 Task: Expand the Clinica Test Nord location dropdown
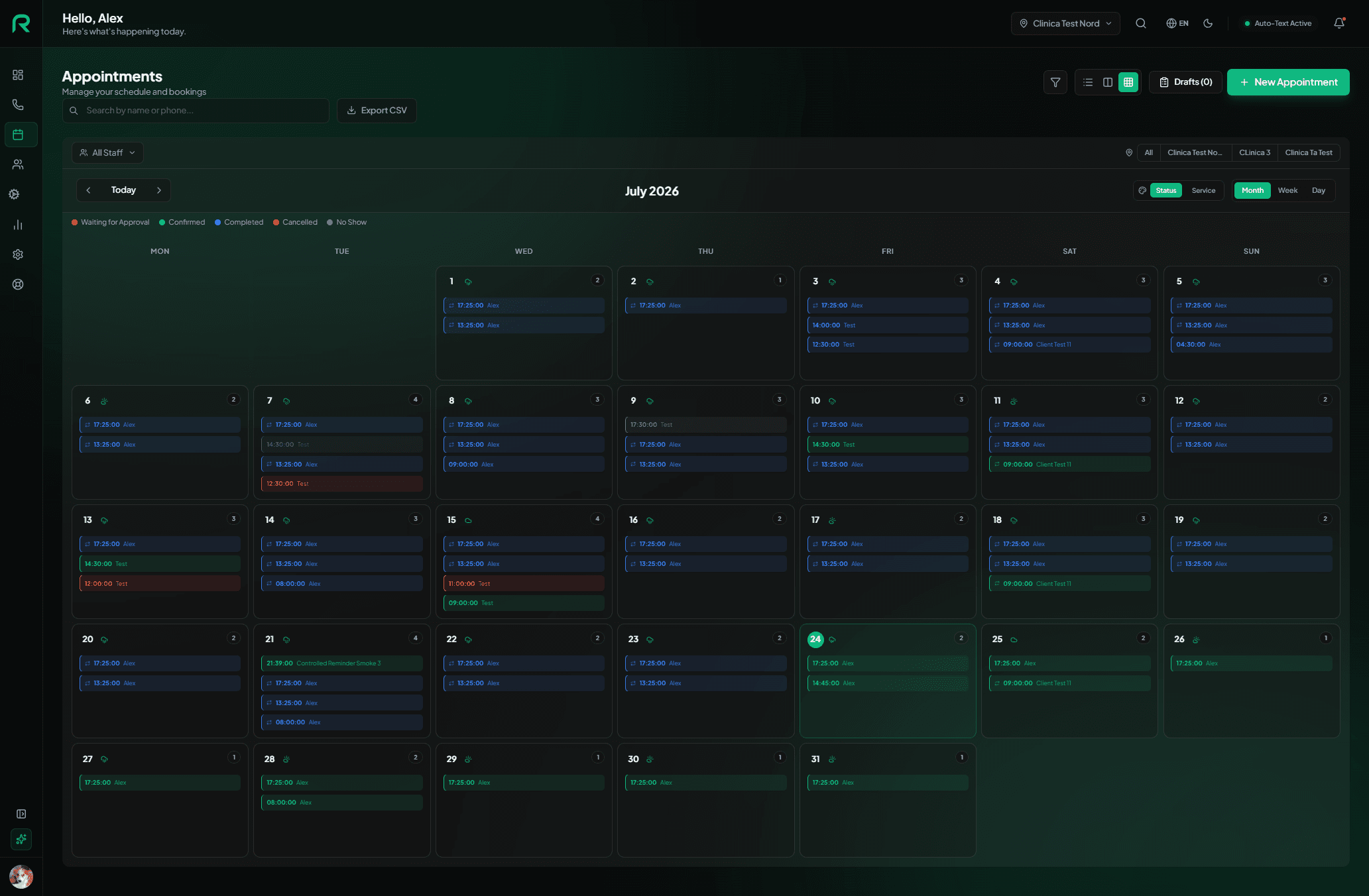click(1065, 23)
